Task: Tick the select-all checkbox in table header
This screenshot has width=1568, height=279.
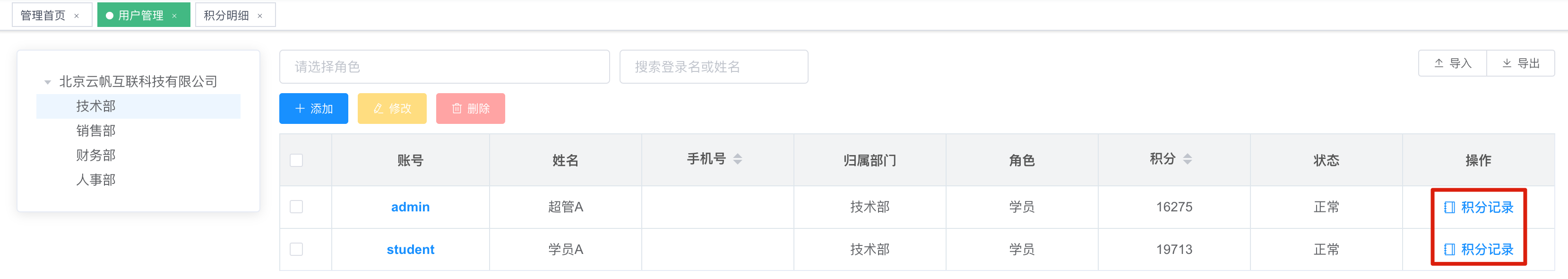Action: (296, 160)
